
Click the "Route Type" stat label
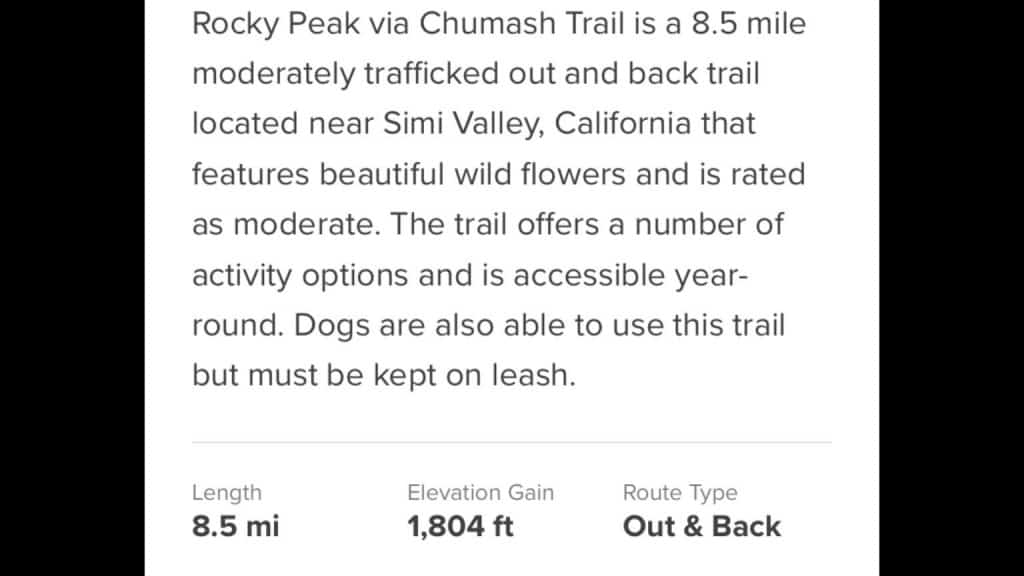point(680,492)
